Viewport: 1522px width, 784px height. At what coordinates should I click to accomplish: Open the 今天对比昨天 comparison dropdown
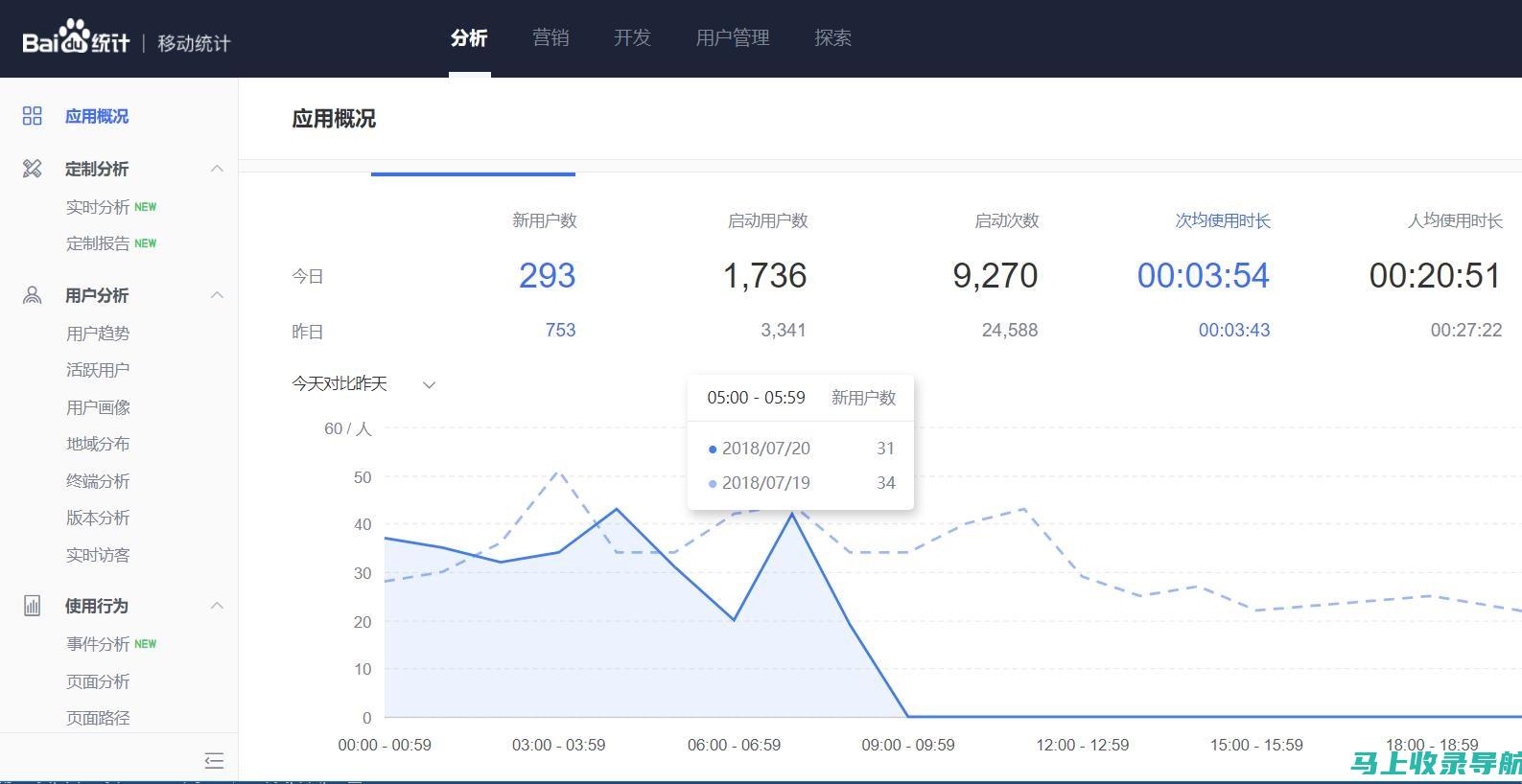click(363, 384)
